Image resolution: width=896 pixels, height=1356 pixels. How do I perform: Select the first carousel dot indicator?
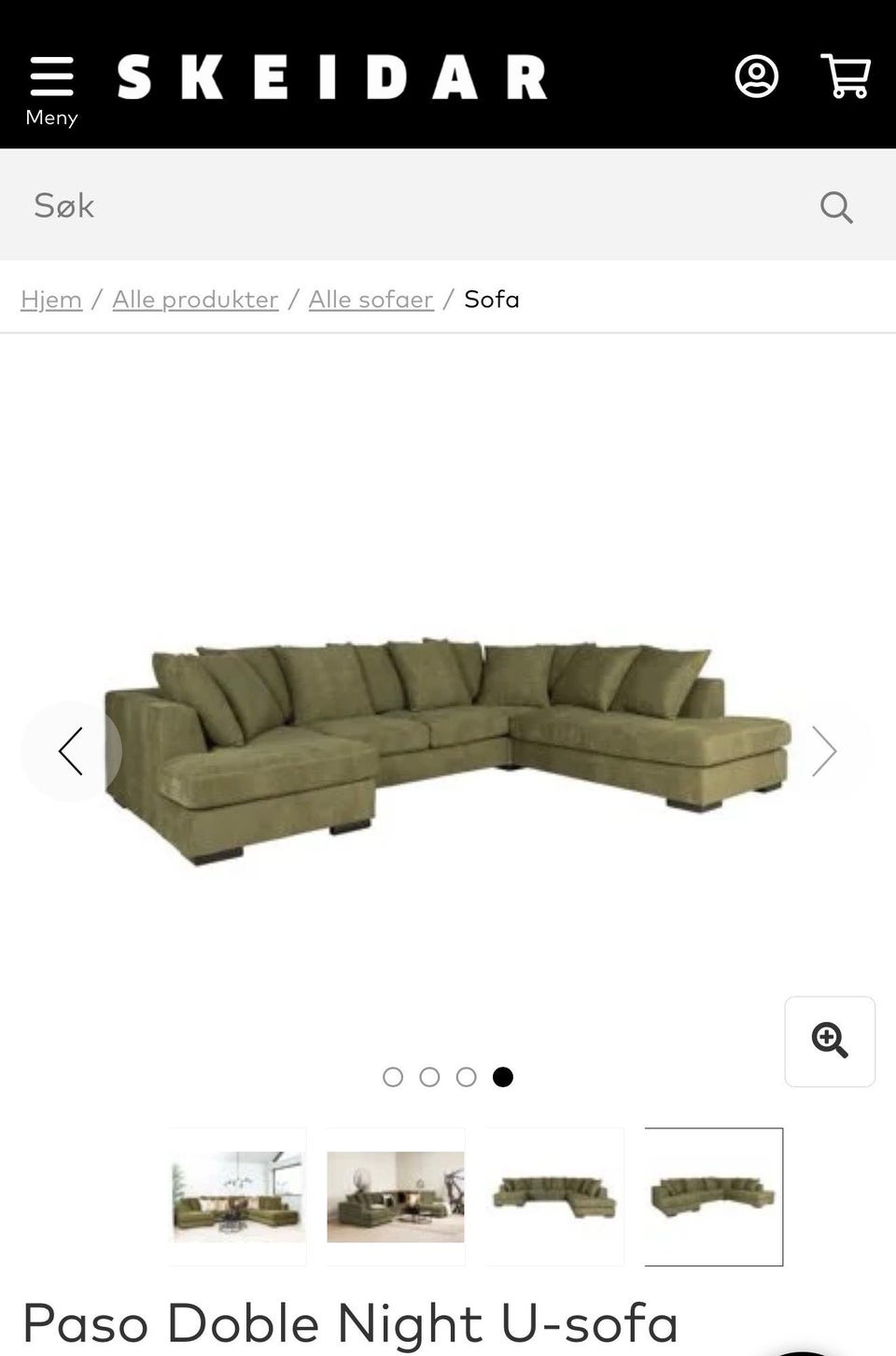click(x=393, y=1077)
